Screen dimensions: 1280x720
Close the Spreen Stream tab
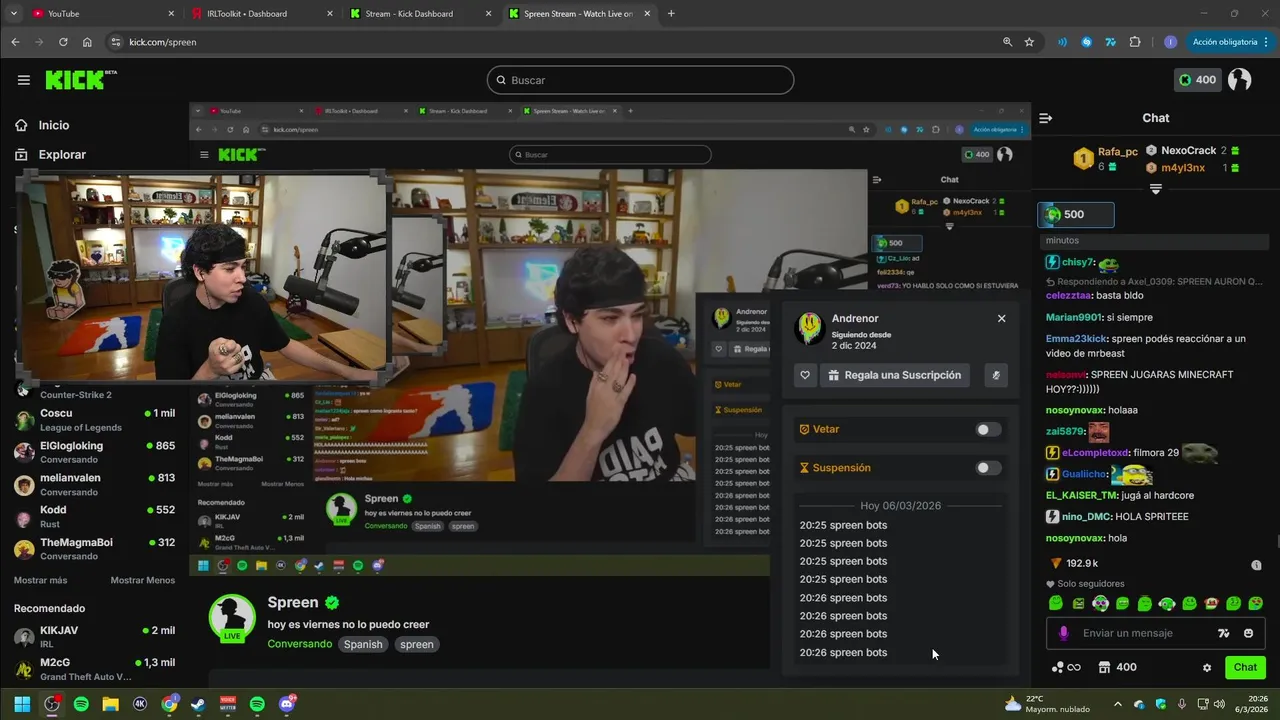point(648,14)
